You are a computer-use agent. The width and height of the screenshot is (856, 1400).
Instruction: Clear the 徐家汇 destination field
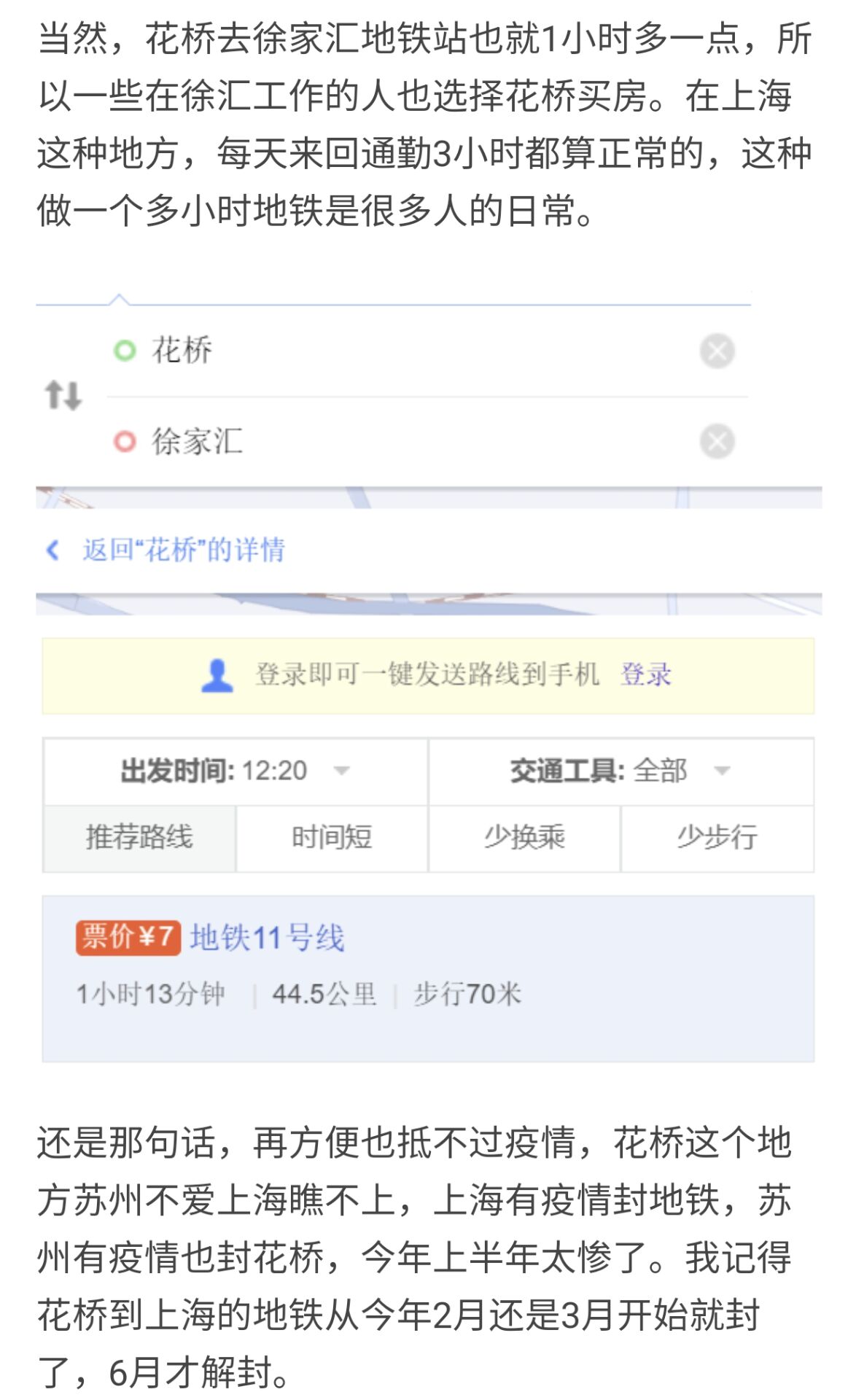(717, 441)
